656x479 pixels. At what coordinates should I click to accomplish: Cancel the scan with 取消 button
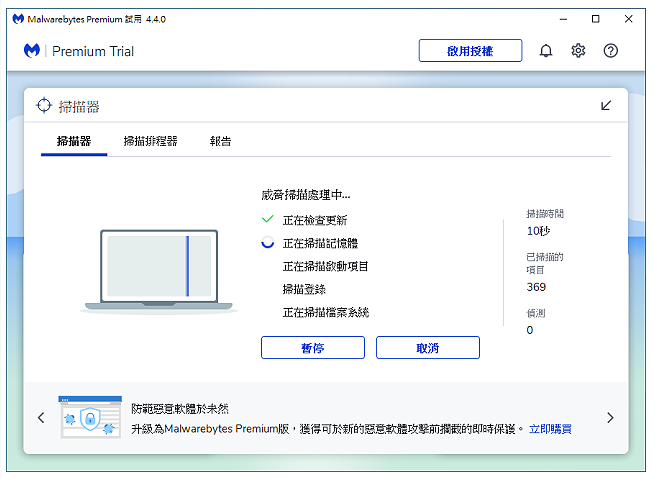coord(428,348)
